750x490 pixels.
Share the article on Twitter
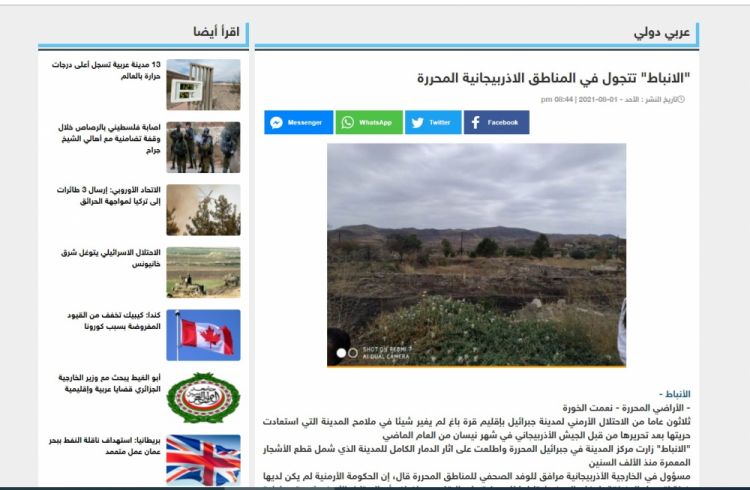pyautogui.click(x=433, y=122)
